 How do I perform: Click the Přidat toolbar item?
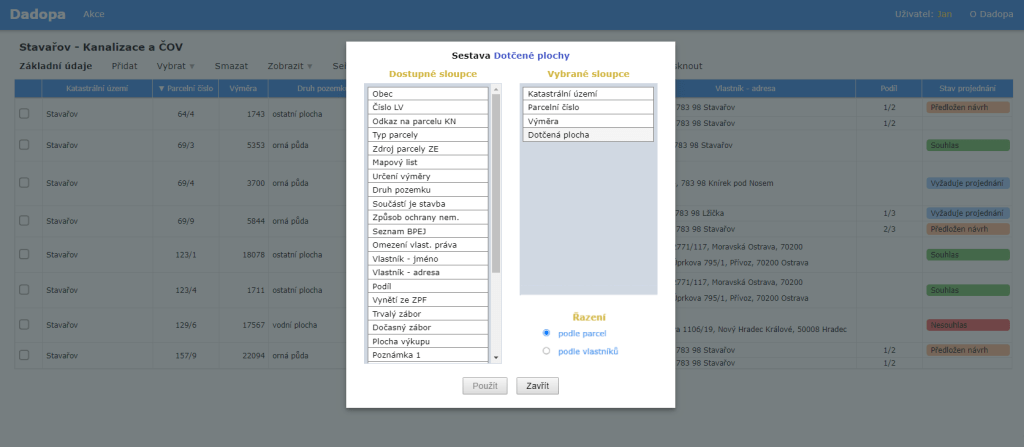(125, 66)
